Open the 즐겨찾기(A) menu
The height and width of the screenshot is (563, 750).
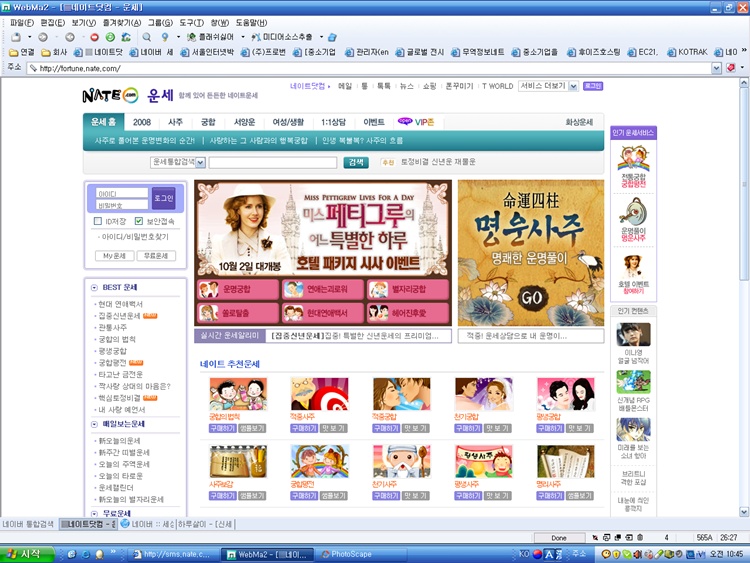coord(122,22)
